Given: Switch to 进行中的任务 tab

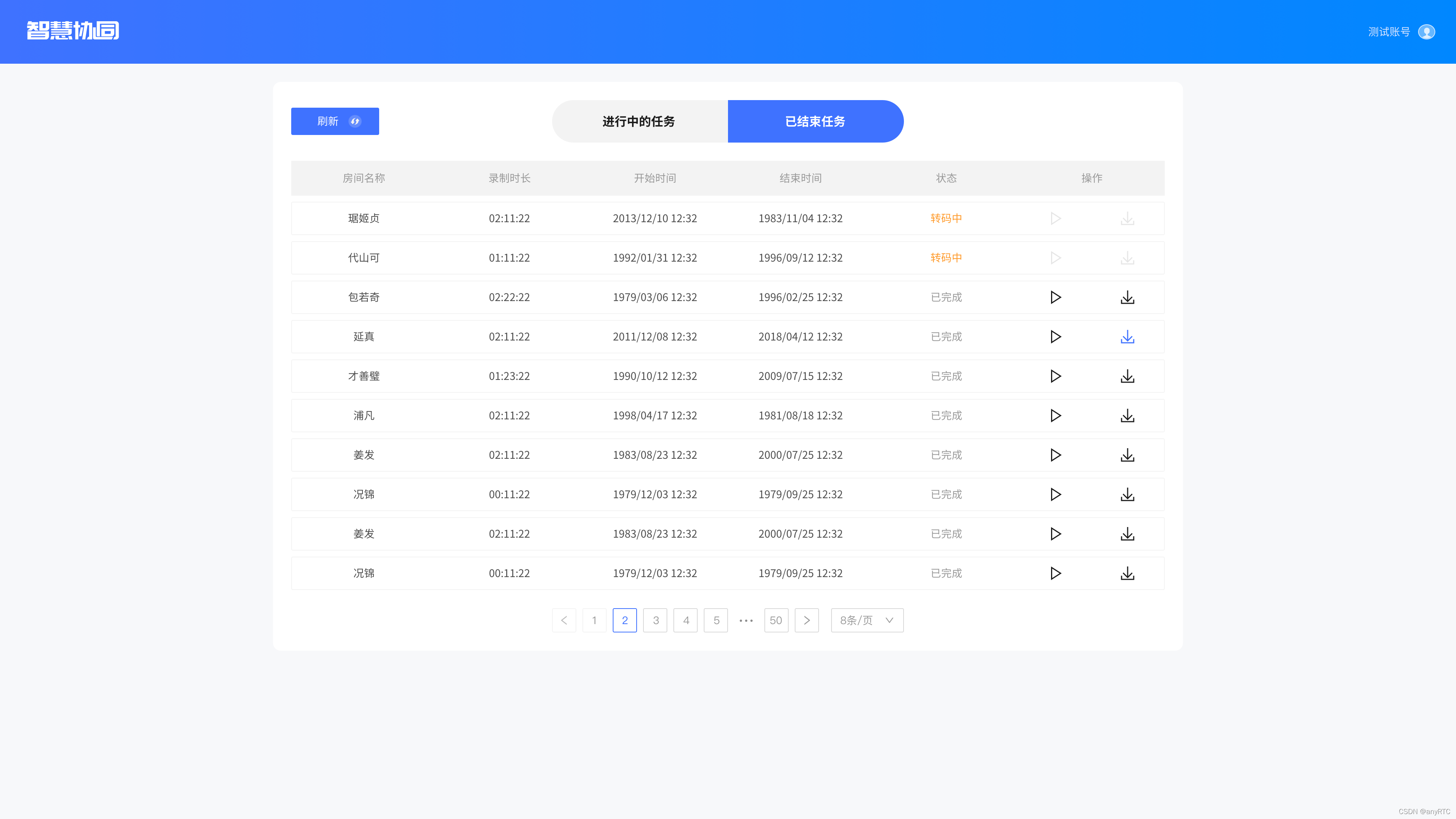Looking at the screenshot, I should click(x=639, y=121).
